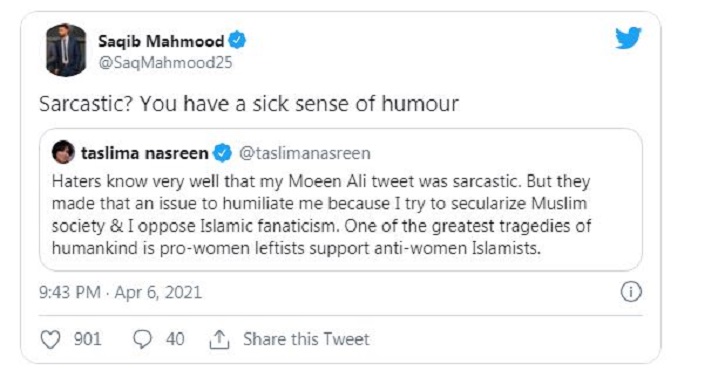Click Saqib Mahmood's verified badge
725x378 pixels.
point(237,41)
